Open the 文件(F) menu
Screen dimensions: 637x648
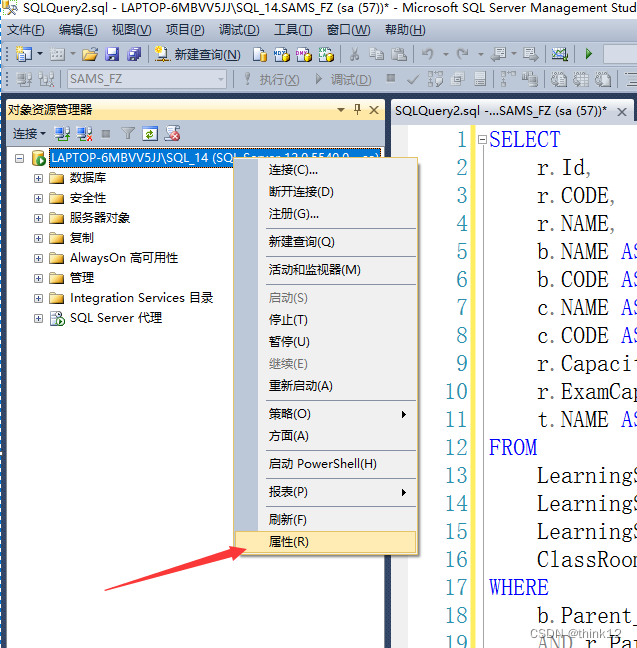(26, 30)
